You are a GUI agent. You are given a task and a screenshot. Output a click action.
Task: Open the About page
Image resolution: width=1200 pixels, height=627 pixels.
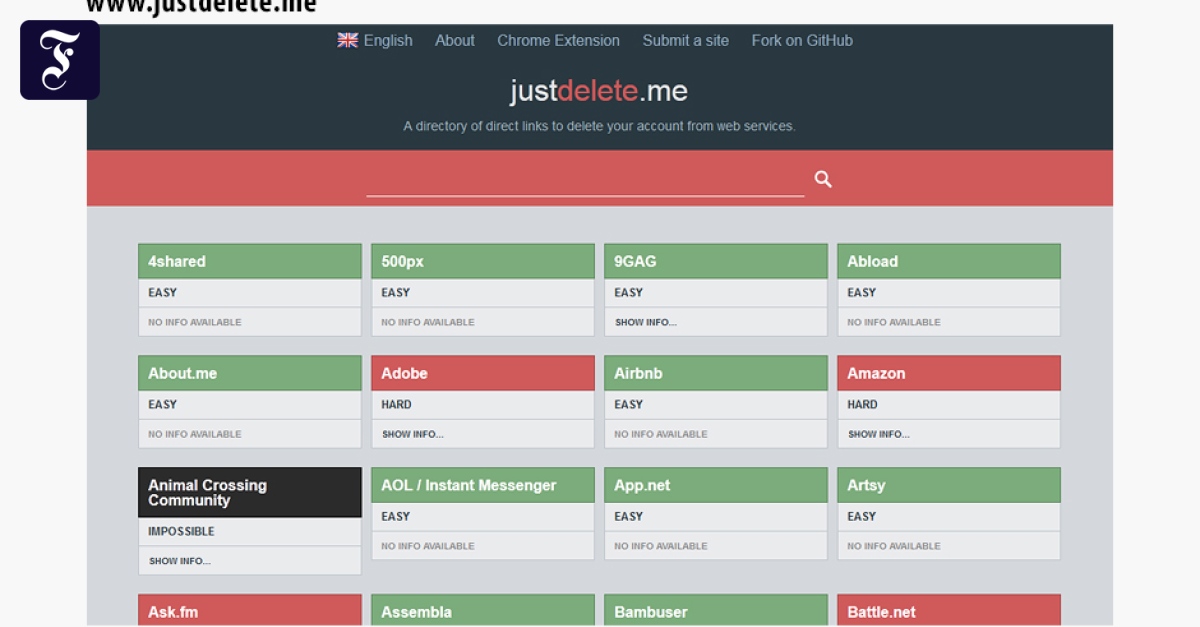tap(454, 41)
